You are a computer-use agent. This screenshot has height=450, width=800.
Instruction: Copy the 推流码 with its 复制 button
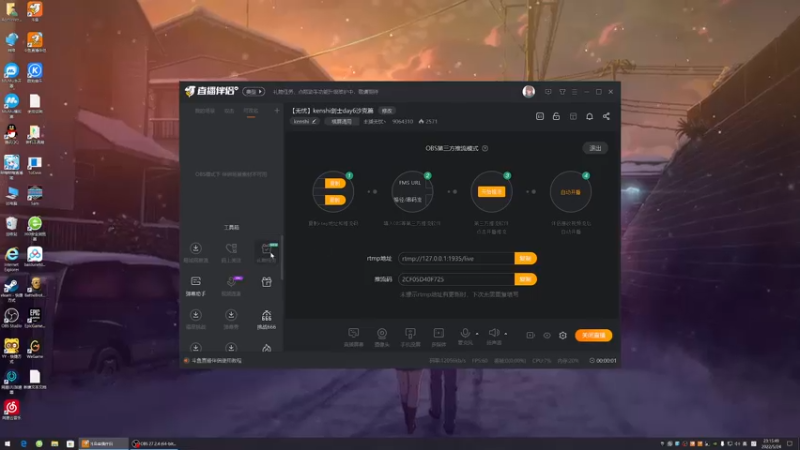(526, 280)
